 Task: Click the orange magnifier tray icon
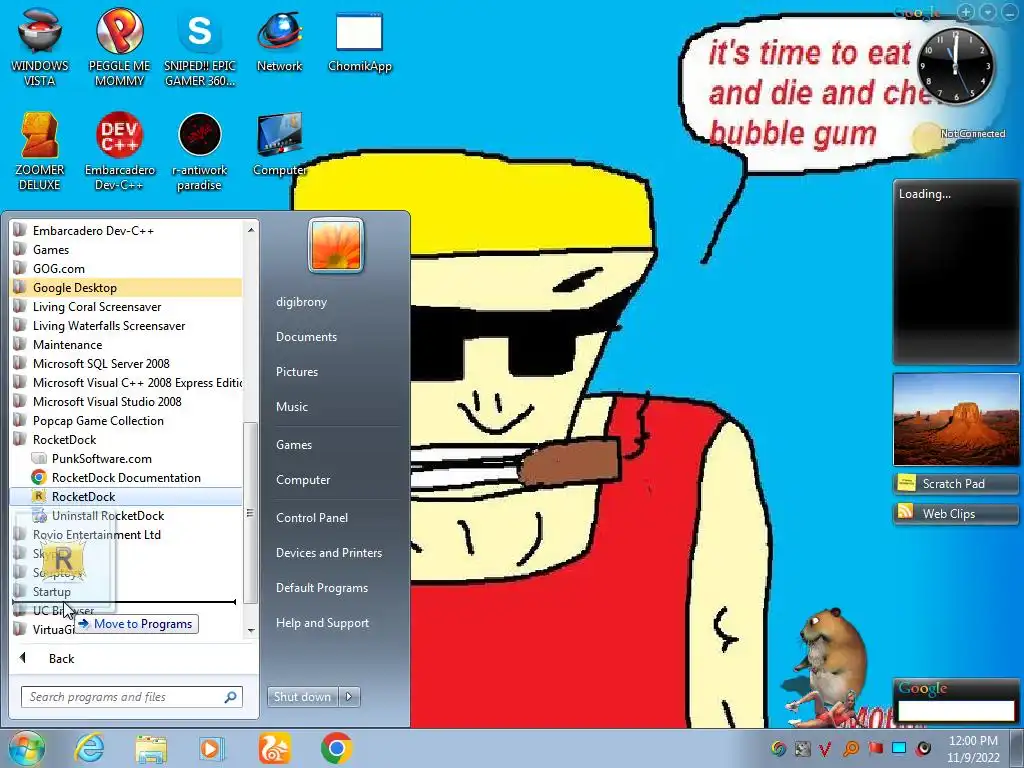(851, 748)
